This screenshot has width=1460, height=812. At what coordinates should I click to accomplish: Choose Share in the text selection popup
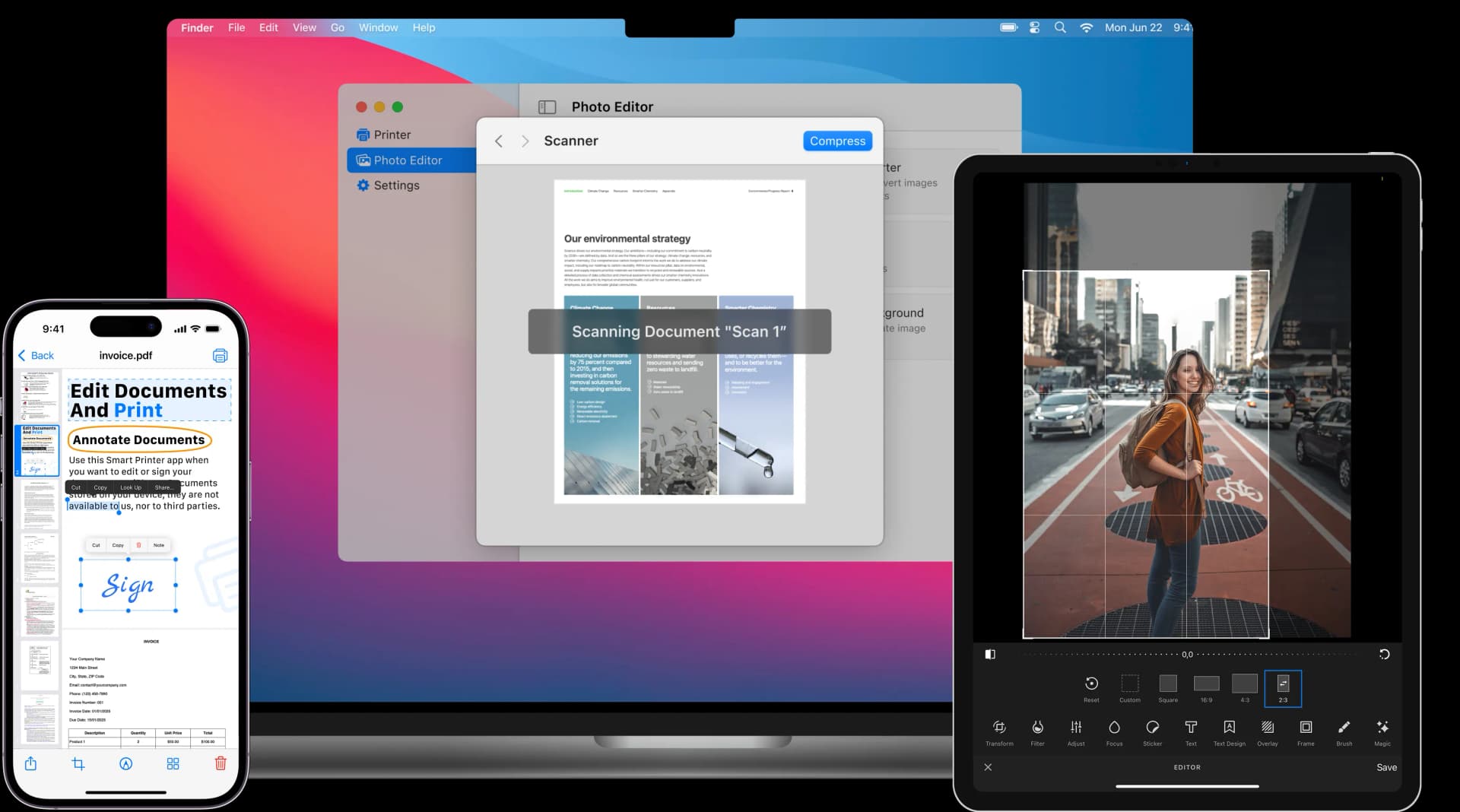pyautogui.click(x=163, y=487)
